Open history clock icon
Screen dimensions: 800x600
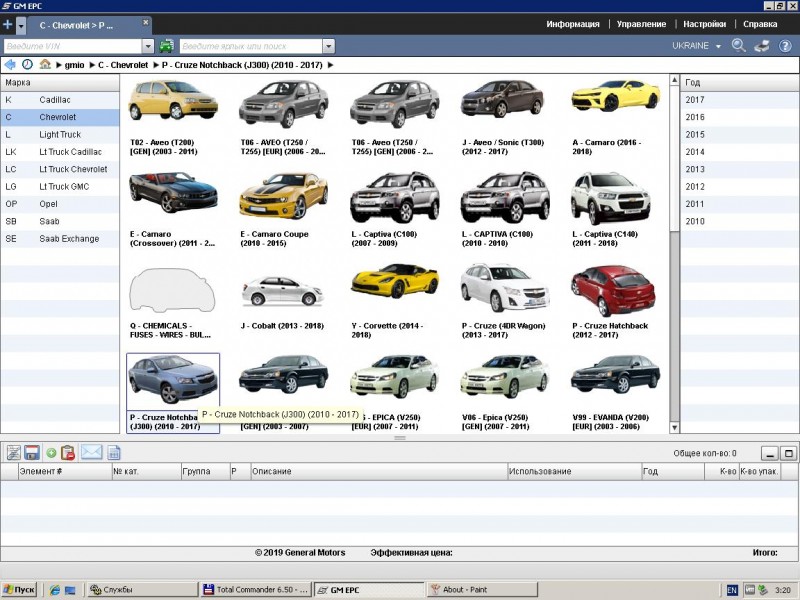click(x=28, y=64)
